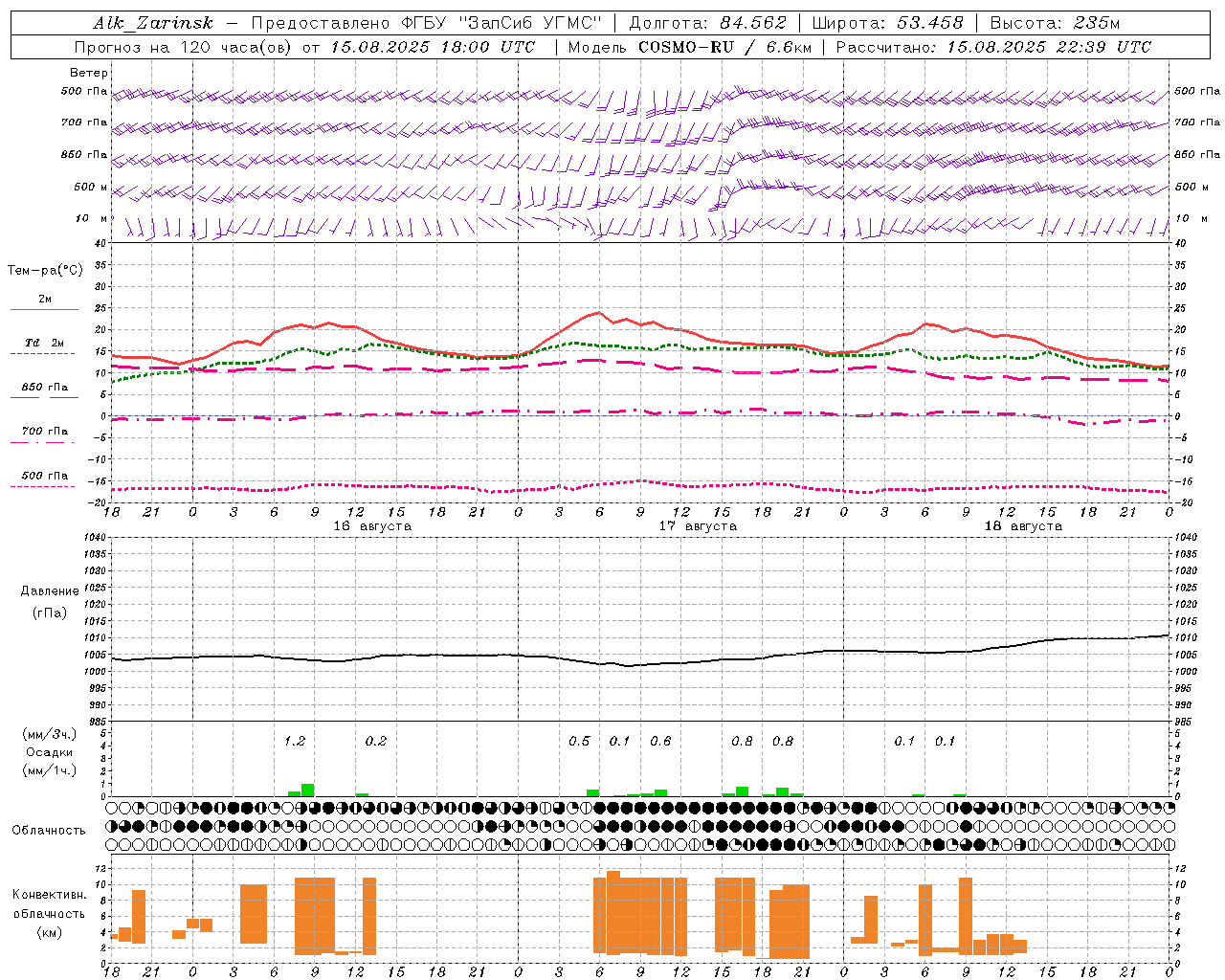The width and height of the screenshot is (1225, 980).
Task: Click the precipitation value "0.2"
Action: 376,741
